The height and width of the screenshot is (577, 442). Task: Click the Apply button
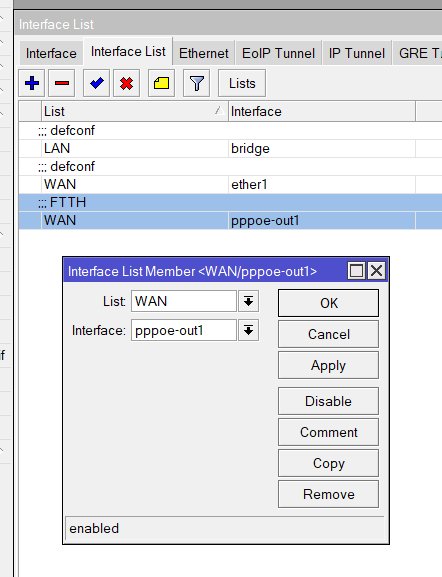328,365
